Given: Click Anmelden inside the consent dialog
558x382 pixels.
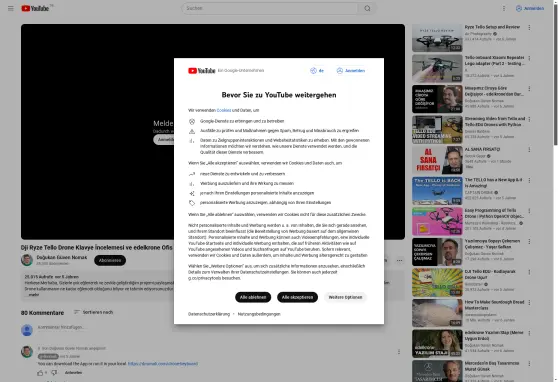Looking at the screenshot, I should pyautogui.click(x=351, y=70).
